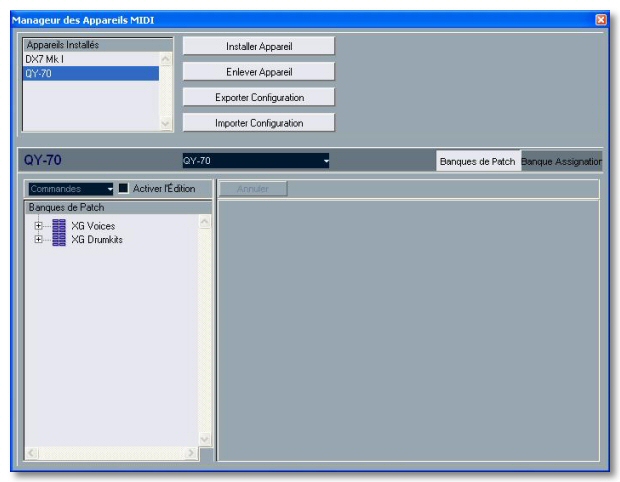Select the XG Voices tree label

click(93, 226)
